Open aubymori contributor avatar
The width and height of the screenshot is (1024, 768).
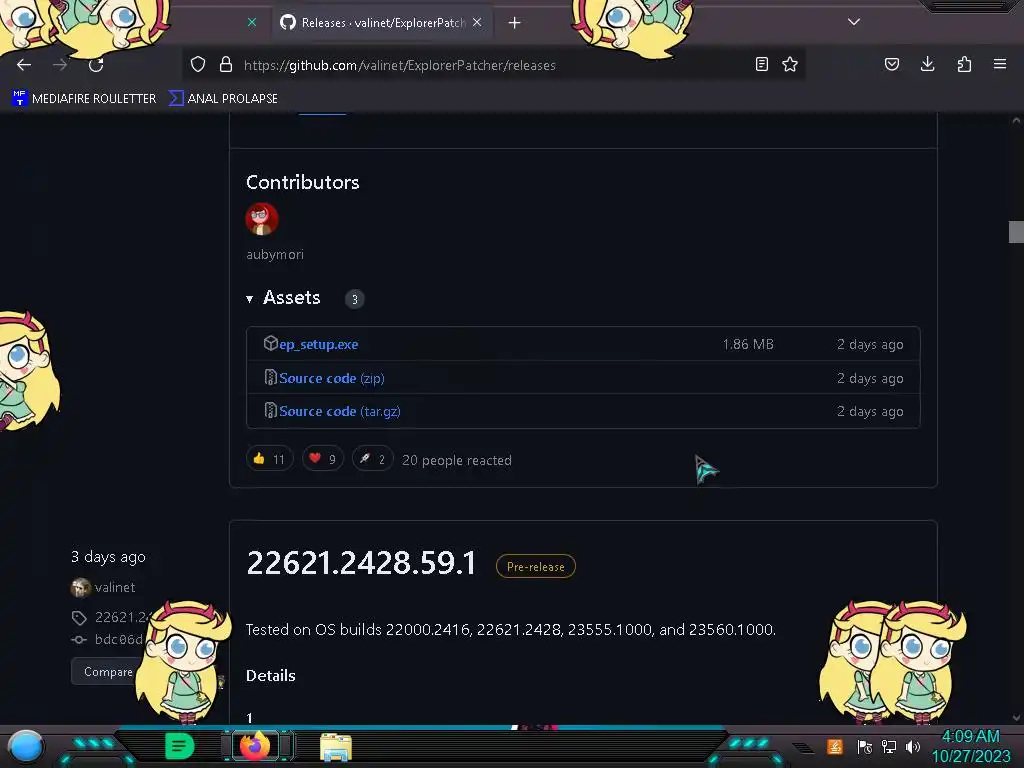[262, 219]
